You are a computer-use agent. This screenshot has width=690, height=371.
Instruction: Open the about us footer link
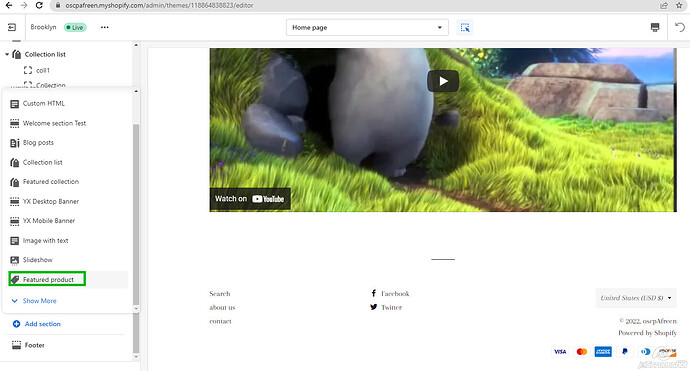click(222, 307)
